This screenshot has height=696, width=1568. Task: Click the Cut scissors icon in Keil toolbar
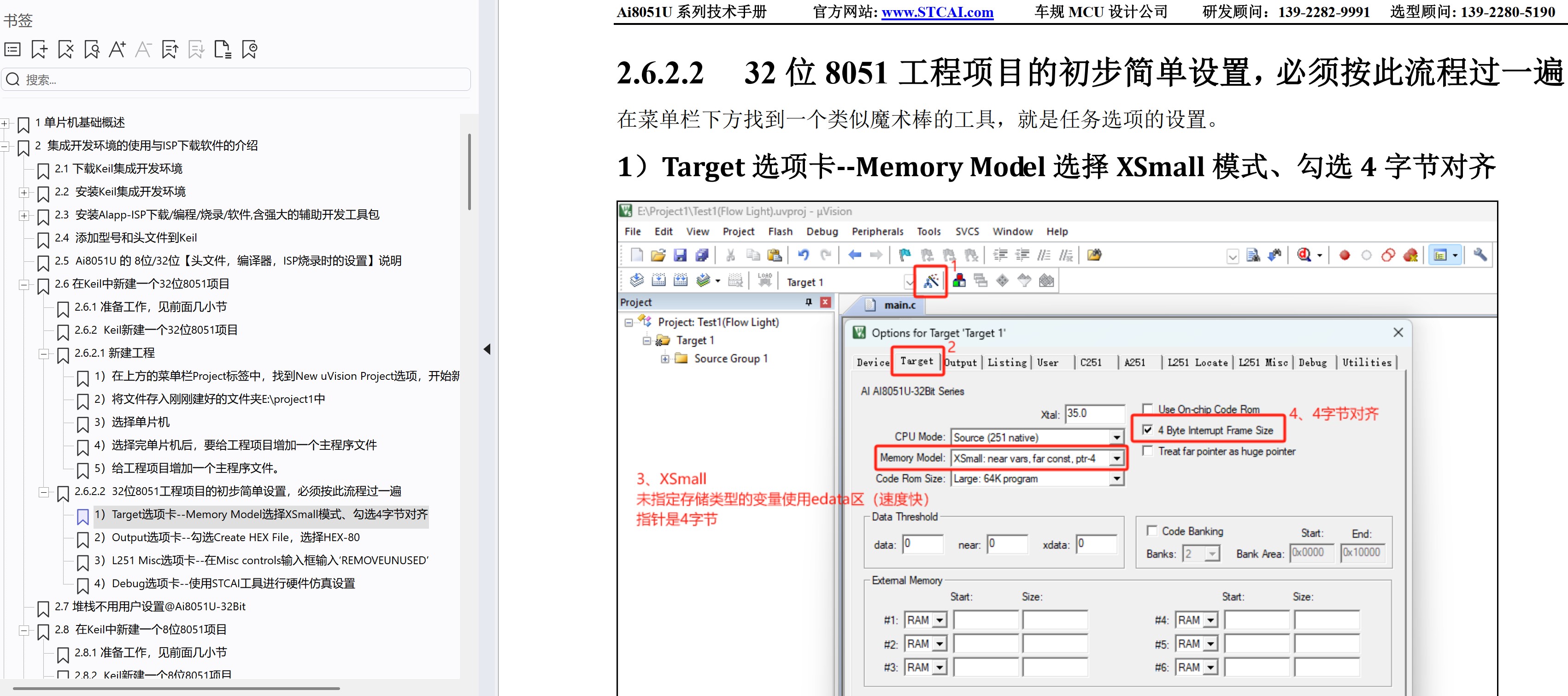click(x=730, y=255)
